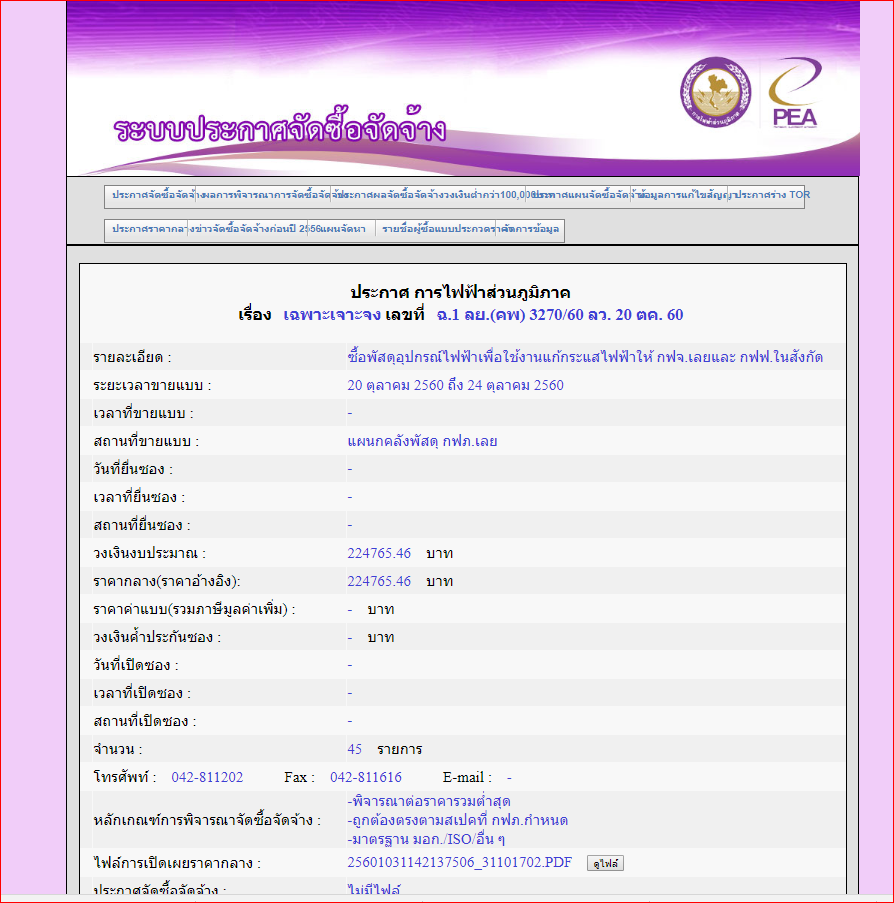Open the รายชื่อผู้ซื้อแบบประกวดราคา menu item
Image resolution: width=894 pixels, height=903 pixels.
coord(435,229)
